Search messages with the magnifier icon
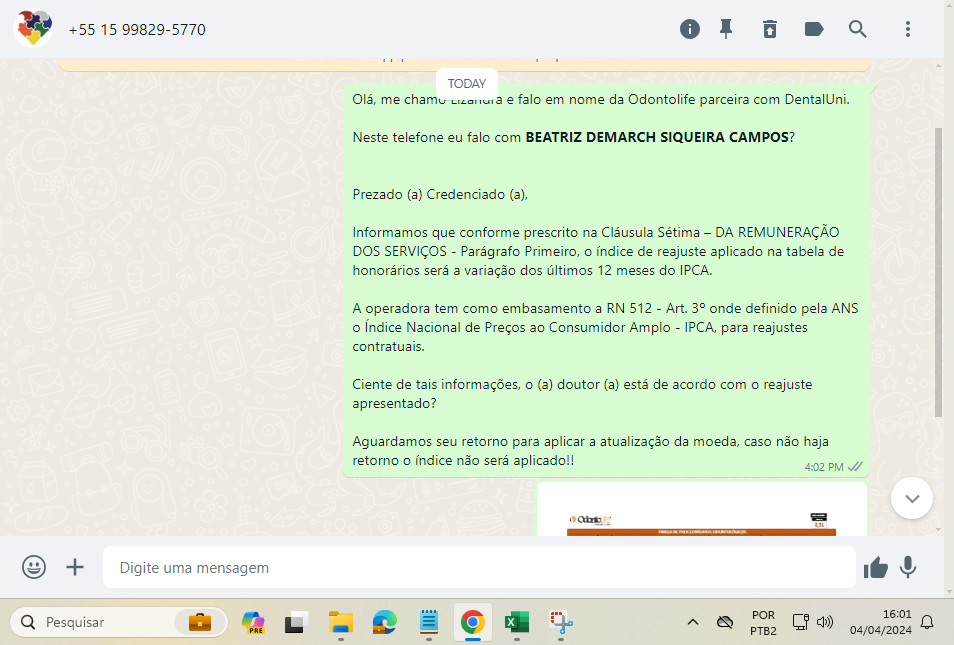 [x=858, y=29]
